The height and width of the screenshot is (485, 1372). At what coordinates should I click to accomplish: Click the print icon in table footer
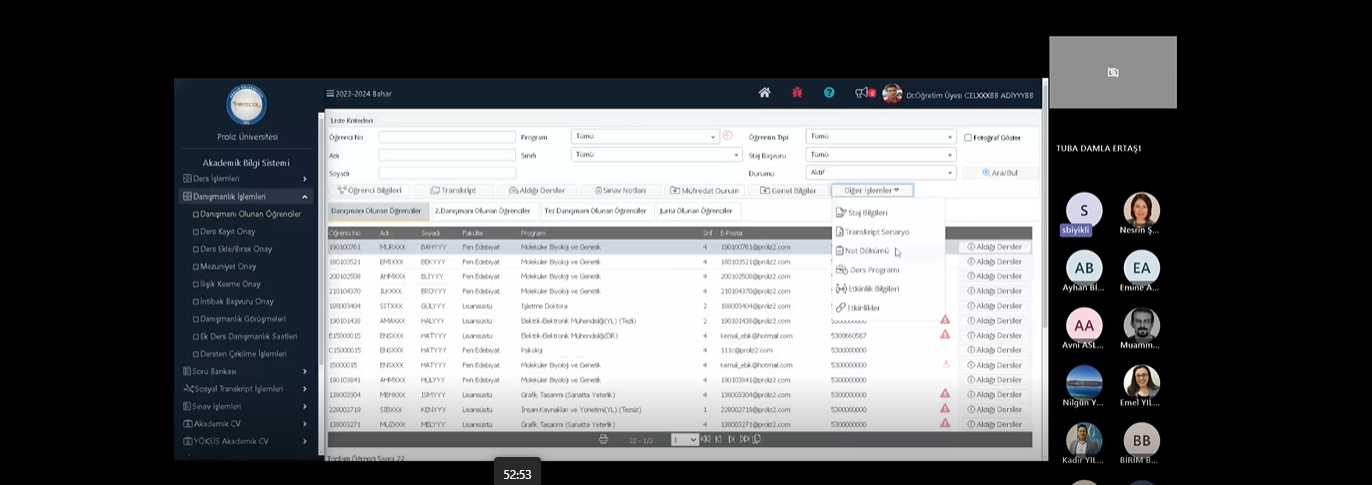coord(603,439)
